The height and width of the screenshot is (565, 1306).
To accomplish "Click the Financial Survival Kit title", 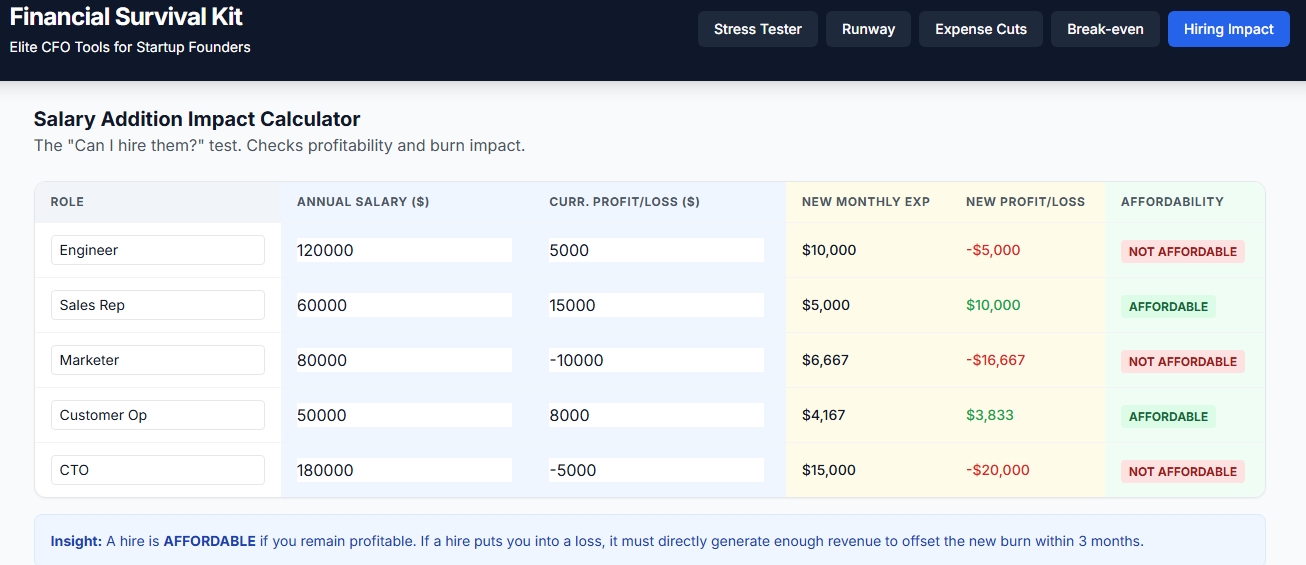I will point(126,17).
